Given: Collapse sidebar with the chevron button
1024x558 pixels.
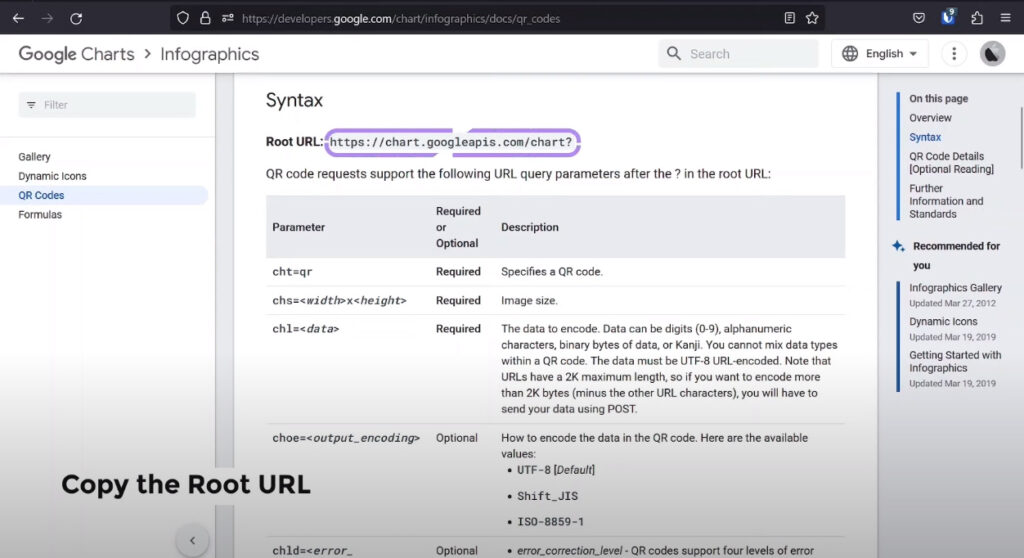Looking at the screenshot, I should 193,540.
